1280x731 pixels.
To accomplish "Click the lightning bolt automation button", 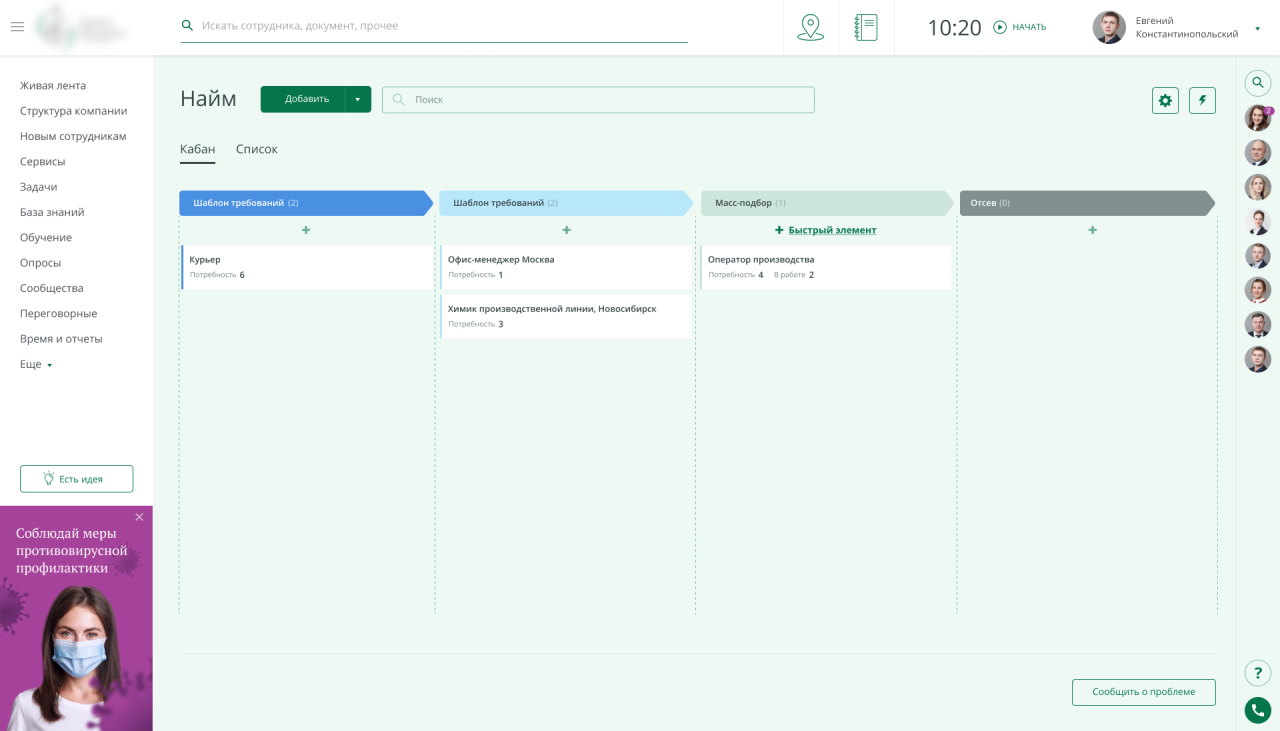I will (x=1202, y=100).
